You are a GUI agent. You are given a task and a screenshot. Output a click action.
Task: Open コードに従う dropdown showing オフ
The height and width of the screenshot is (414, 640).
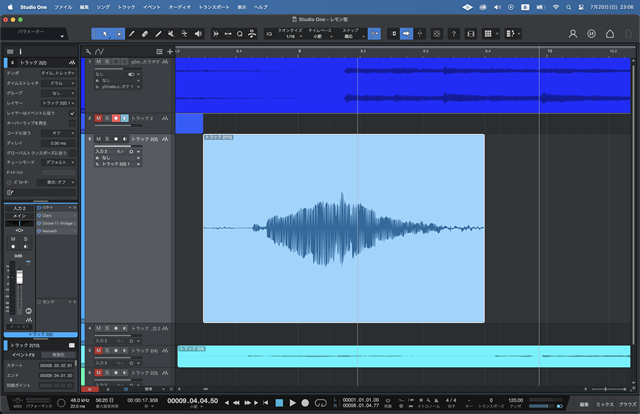pos(58,133)
